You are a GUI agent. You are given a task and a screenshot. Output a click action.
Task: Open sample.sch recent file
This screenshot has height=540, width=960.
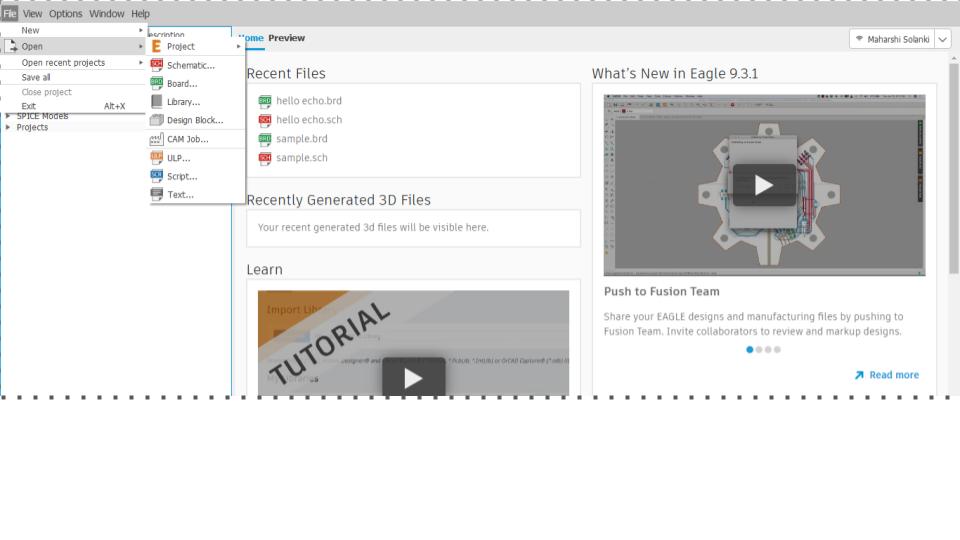click(x=301, y=157)
